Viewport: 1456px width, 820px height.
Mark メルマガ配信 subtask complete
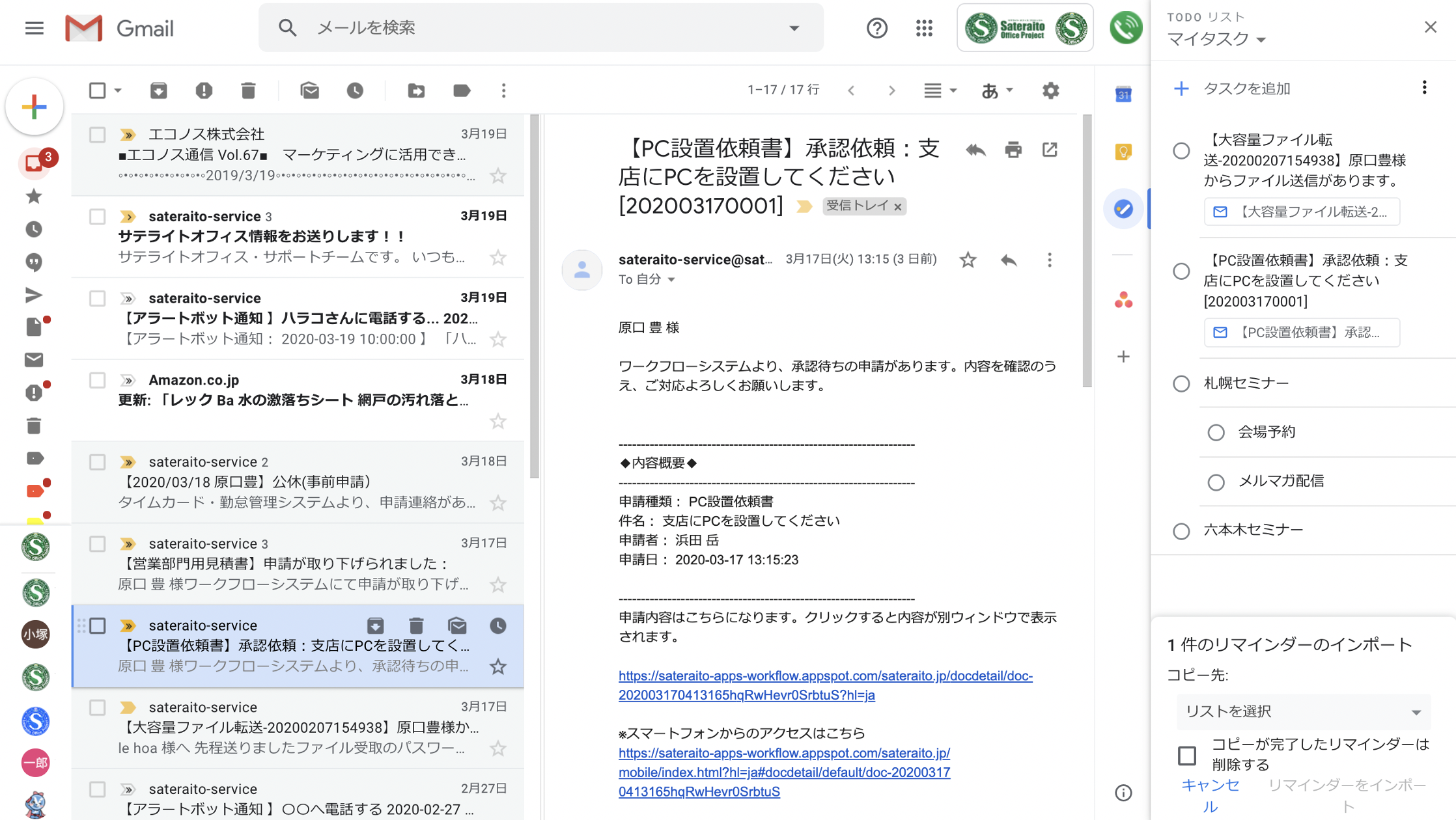coord(1216,482)
